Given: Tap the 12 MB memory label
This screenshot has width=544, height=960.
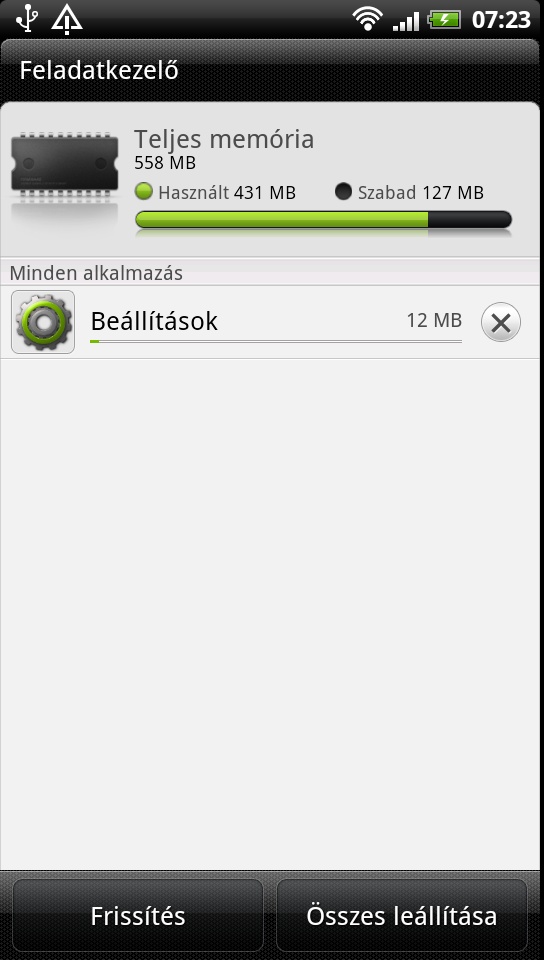Looking at the screenshot, I should (x=434, y=320).
